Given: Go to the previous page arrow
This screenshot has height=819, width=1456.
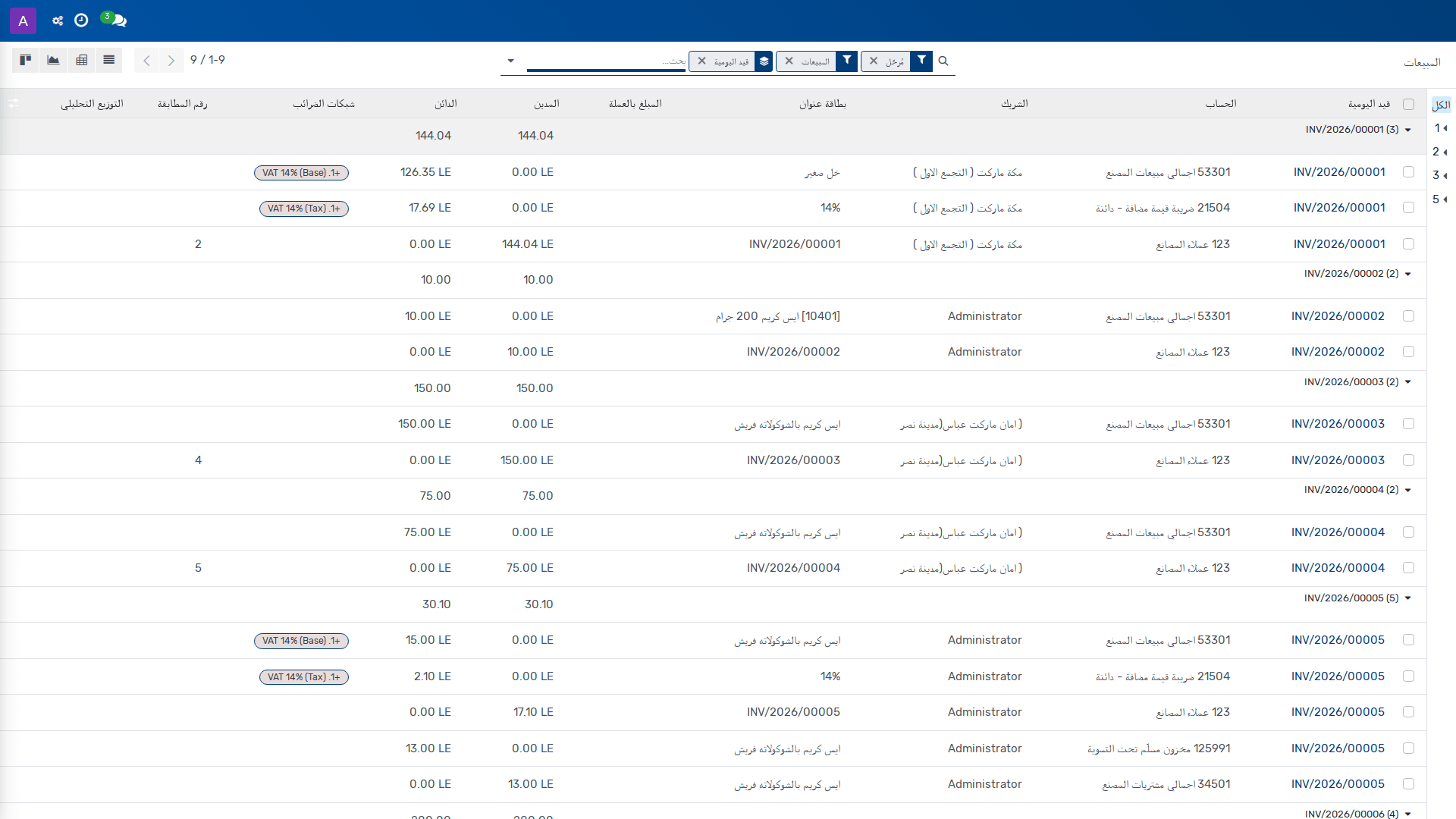Looking at the screenshot, I should [146, 61].
